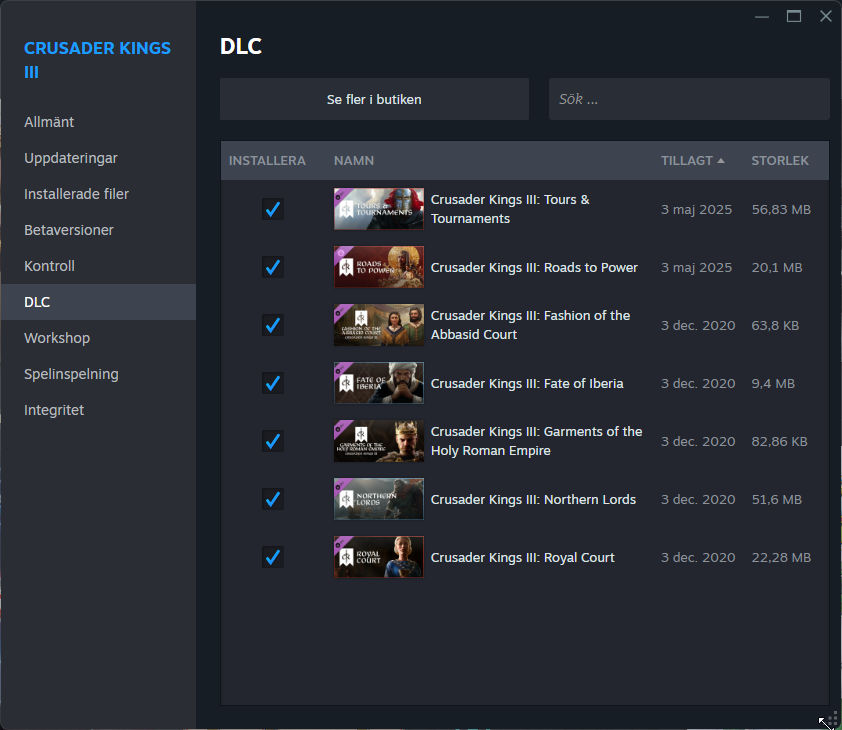Click 'Crusader Kings III: Northern Lords' name
This screenshot has height=730, width=842.
pos(533,500)
